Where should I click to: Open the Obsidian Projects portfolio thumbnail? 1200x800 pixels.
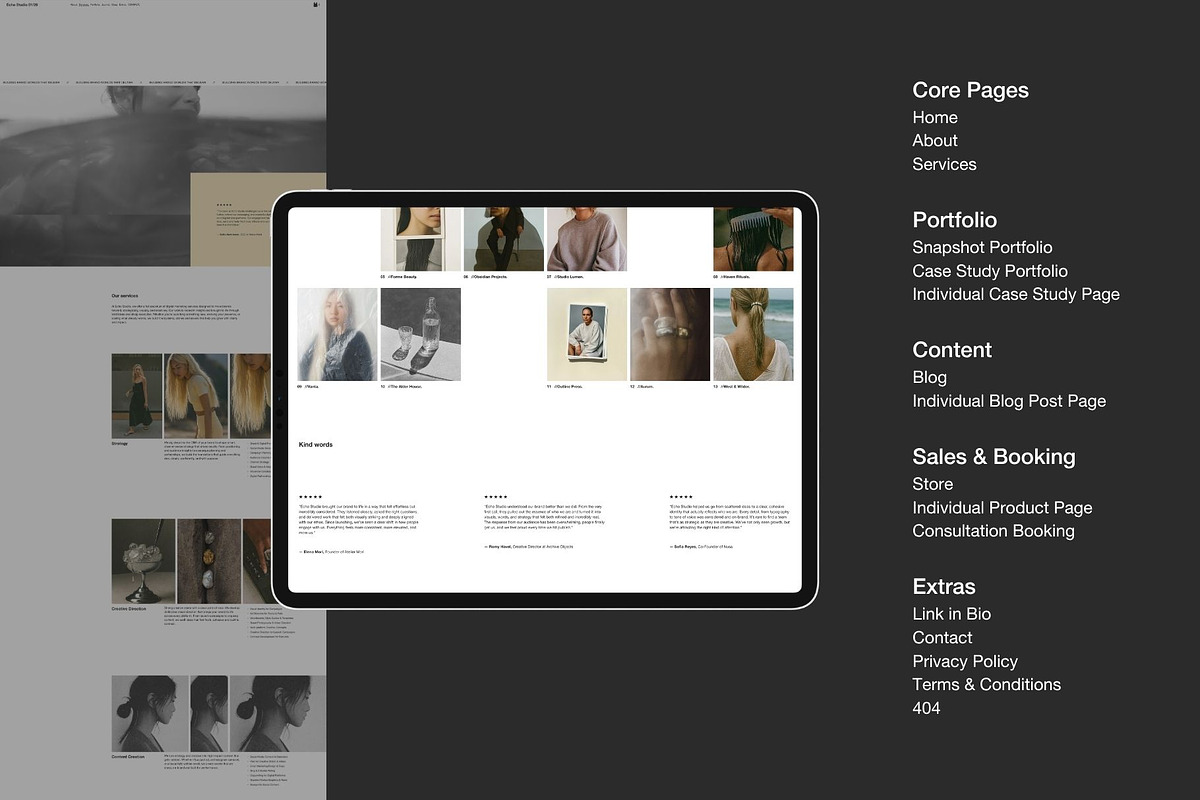pyautogui.click(x=504, y=239)
